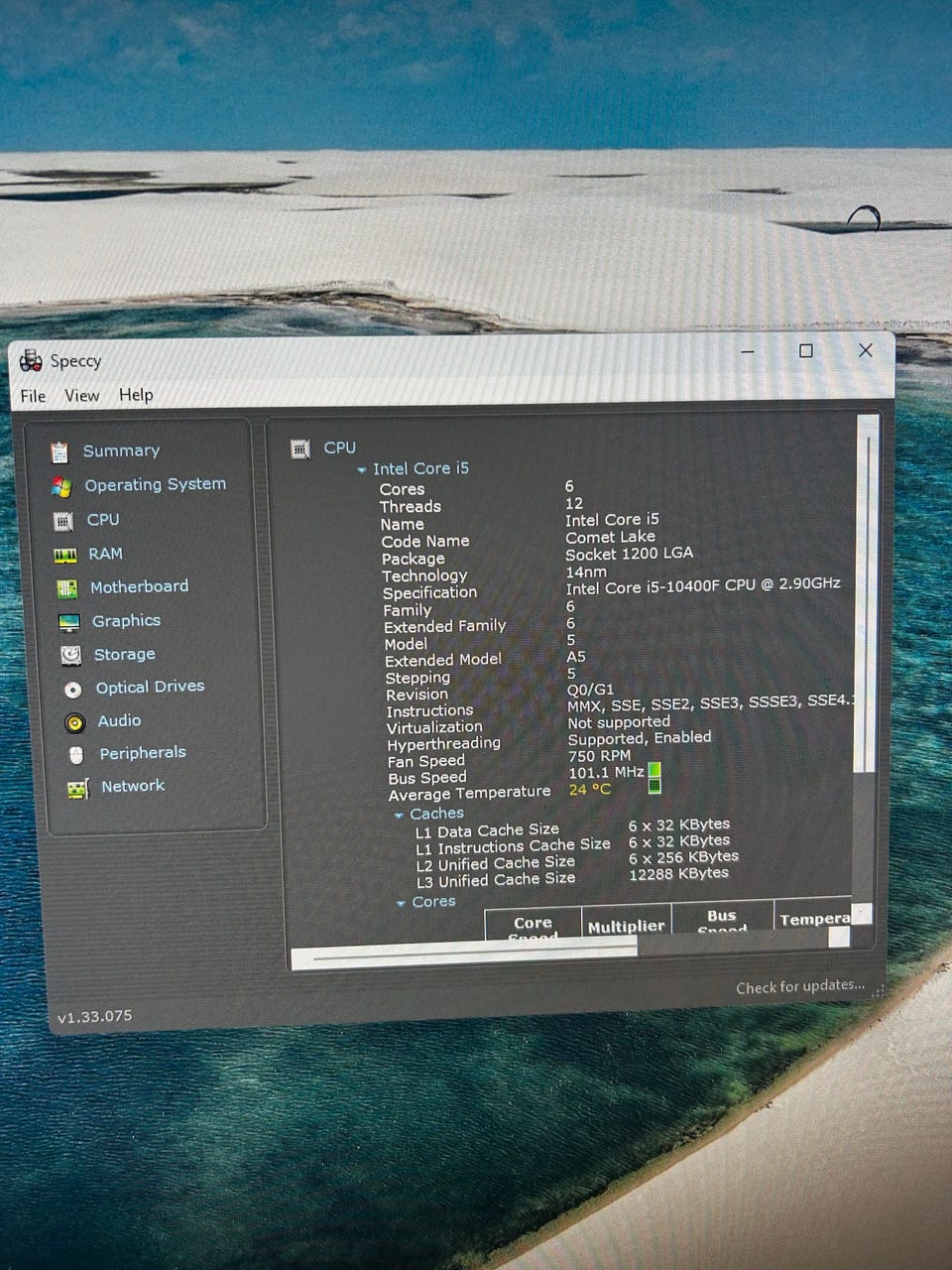Click the L2 Unified Cache Size label
952x1270 pixels.
point(495,863)
